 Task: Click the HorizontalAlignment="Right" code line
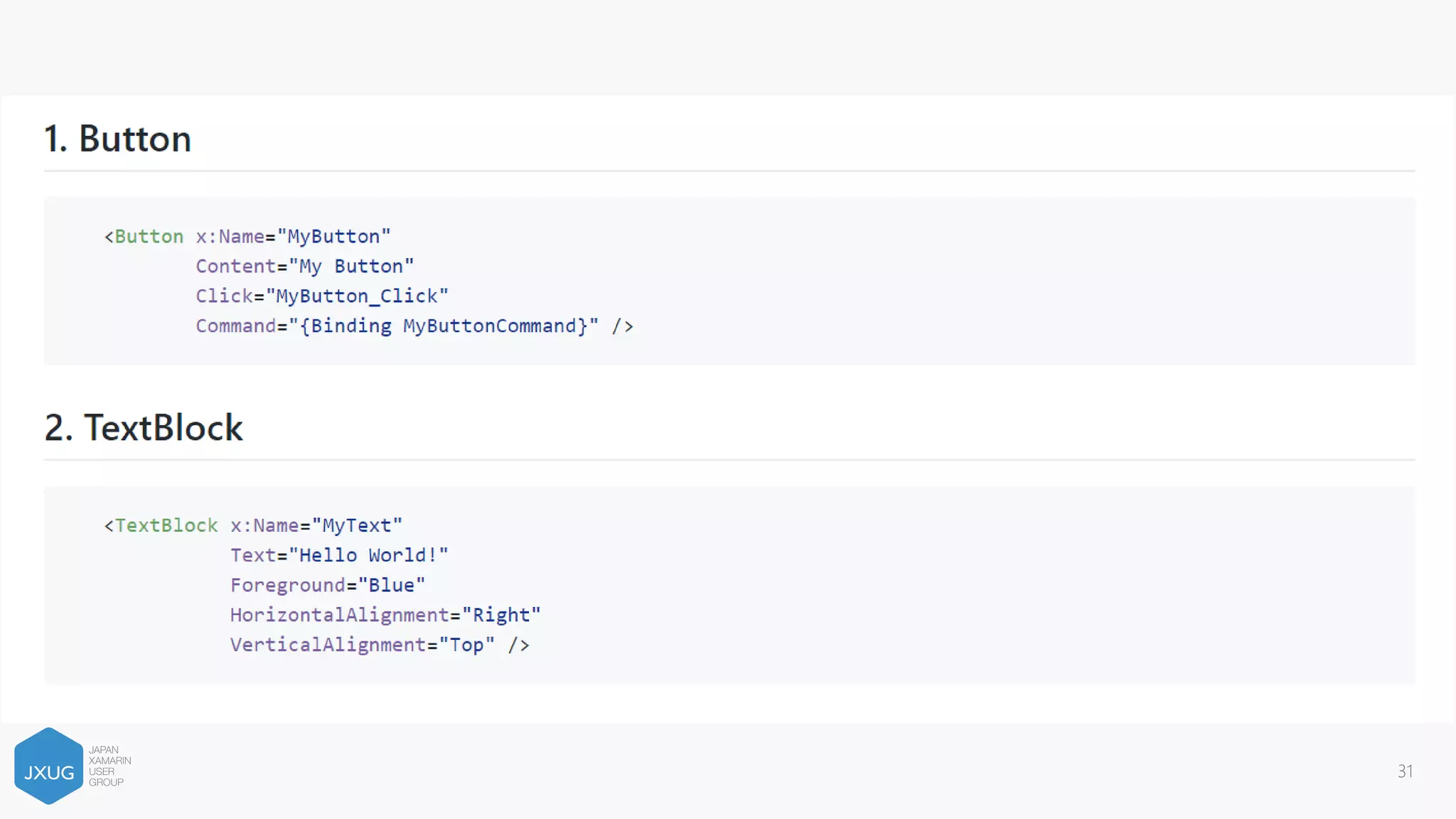click(385, 616)
